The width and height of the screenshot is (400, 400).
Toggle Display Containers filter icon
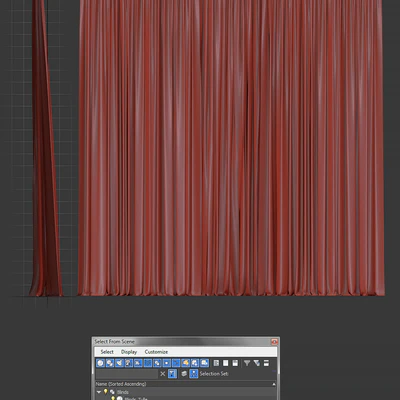[186, 363]
